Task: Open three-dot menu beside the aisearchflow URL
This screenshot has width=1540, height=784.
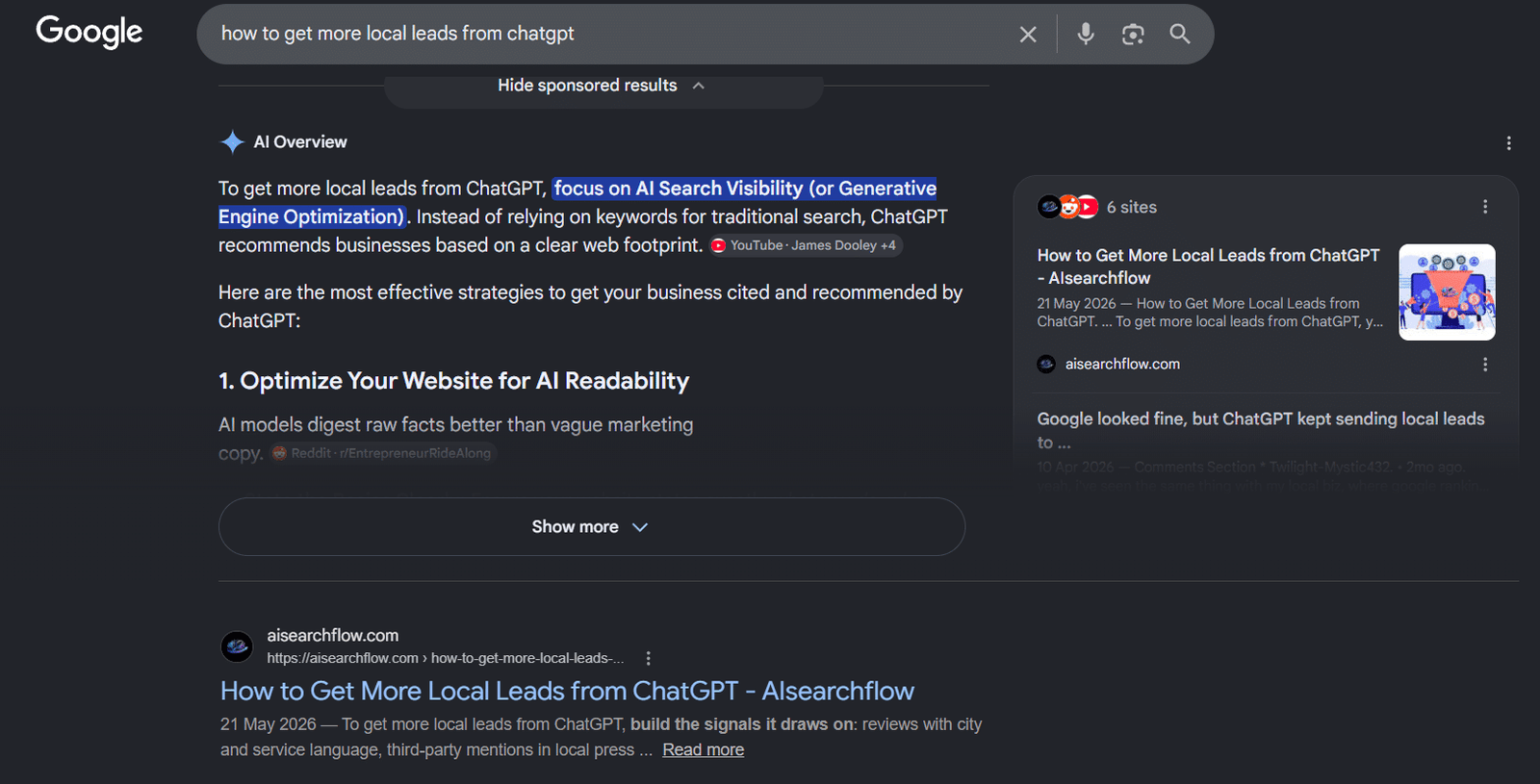Action: (648, 659)
